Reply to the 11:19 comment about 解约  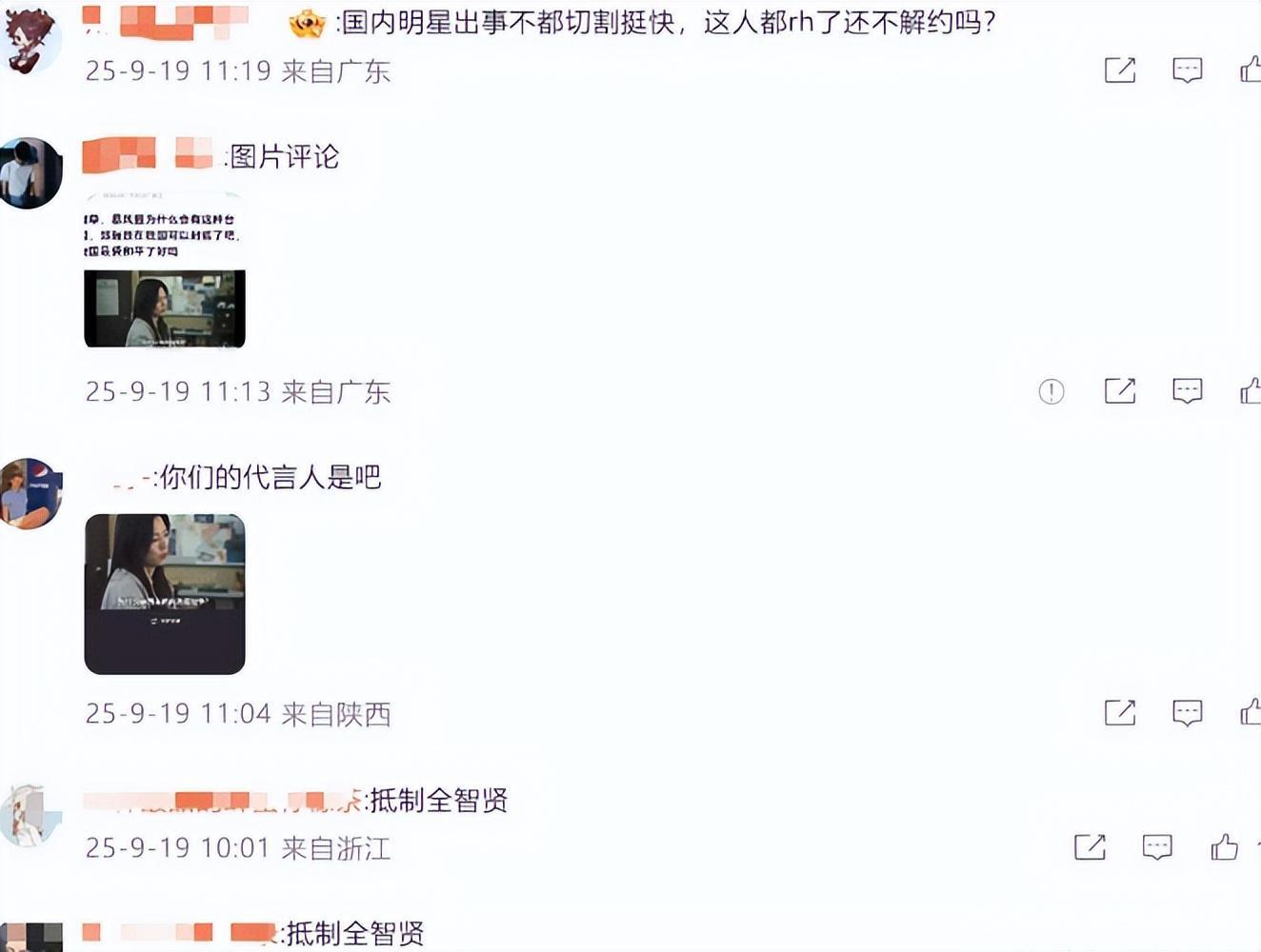(1187, 69)
